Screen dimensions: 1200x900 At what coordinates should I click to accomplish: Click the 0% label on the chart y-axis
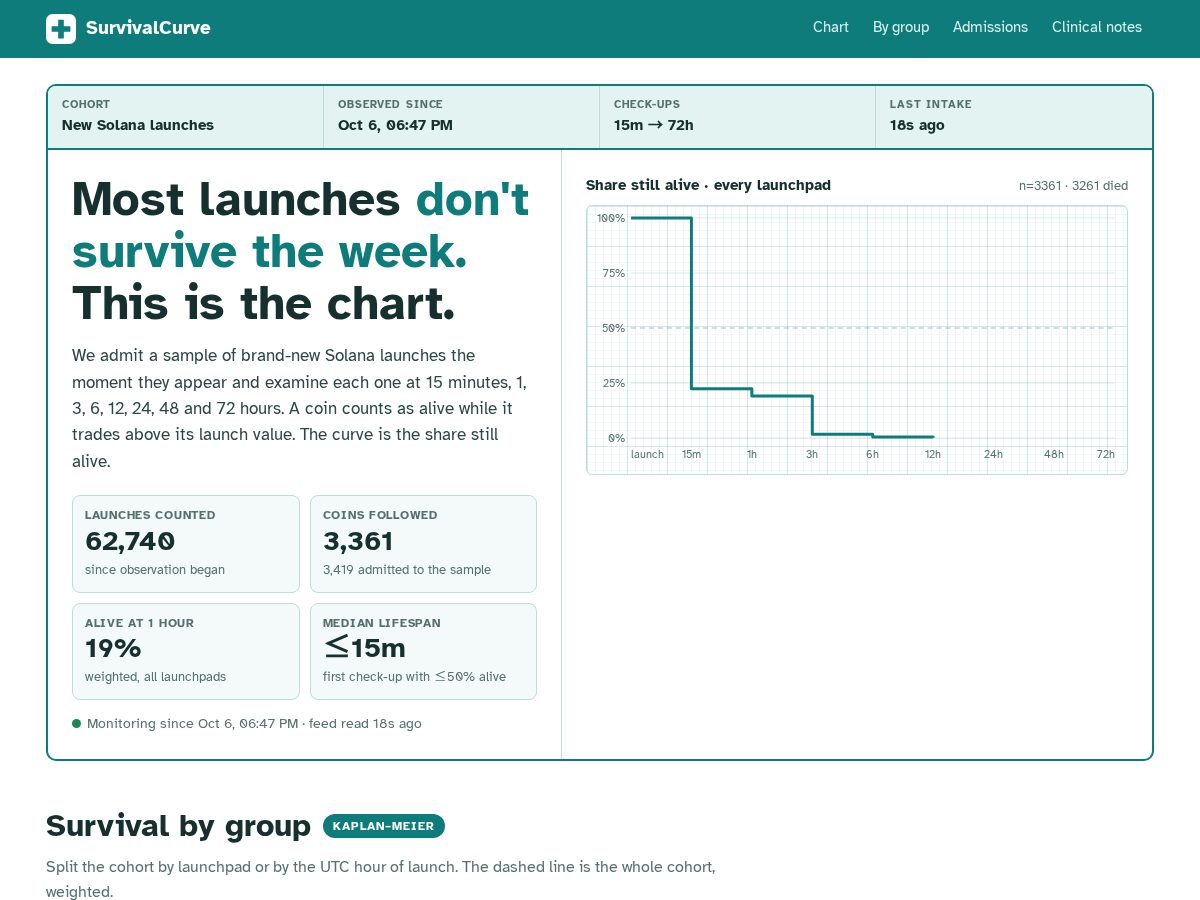click(x=616, y=438)
